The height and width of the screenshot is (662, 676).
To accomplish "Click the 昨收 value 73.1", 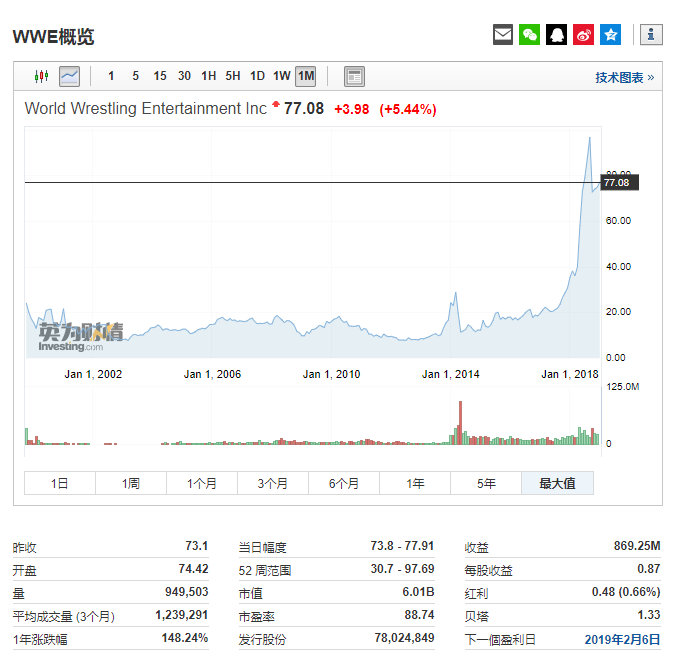I will (197, 546).
